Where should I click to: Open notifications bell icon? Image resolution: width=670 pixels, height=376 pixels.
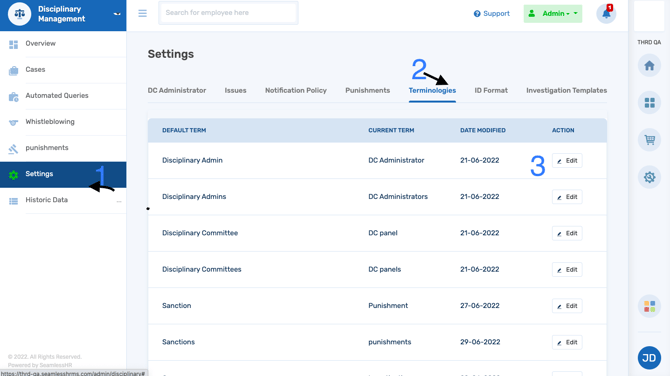[606, 14]
